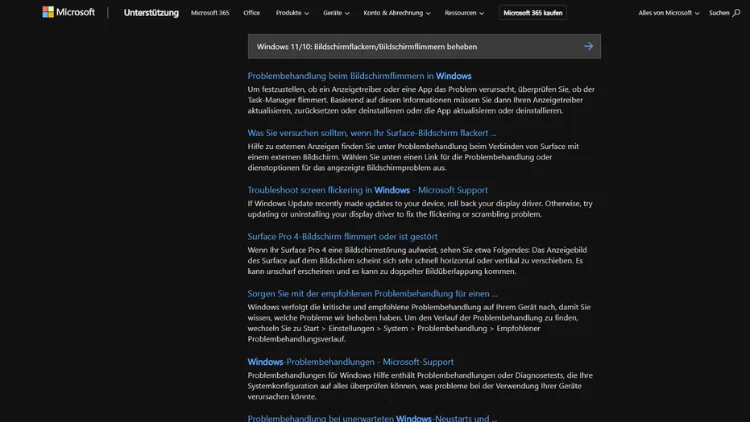
Task: Click the description starting 'Problembehandlungen für Windows Hilfe'
Action: click(420, 386)
